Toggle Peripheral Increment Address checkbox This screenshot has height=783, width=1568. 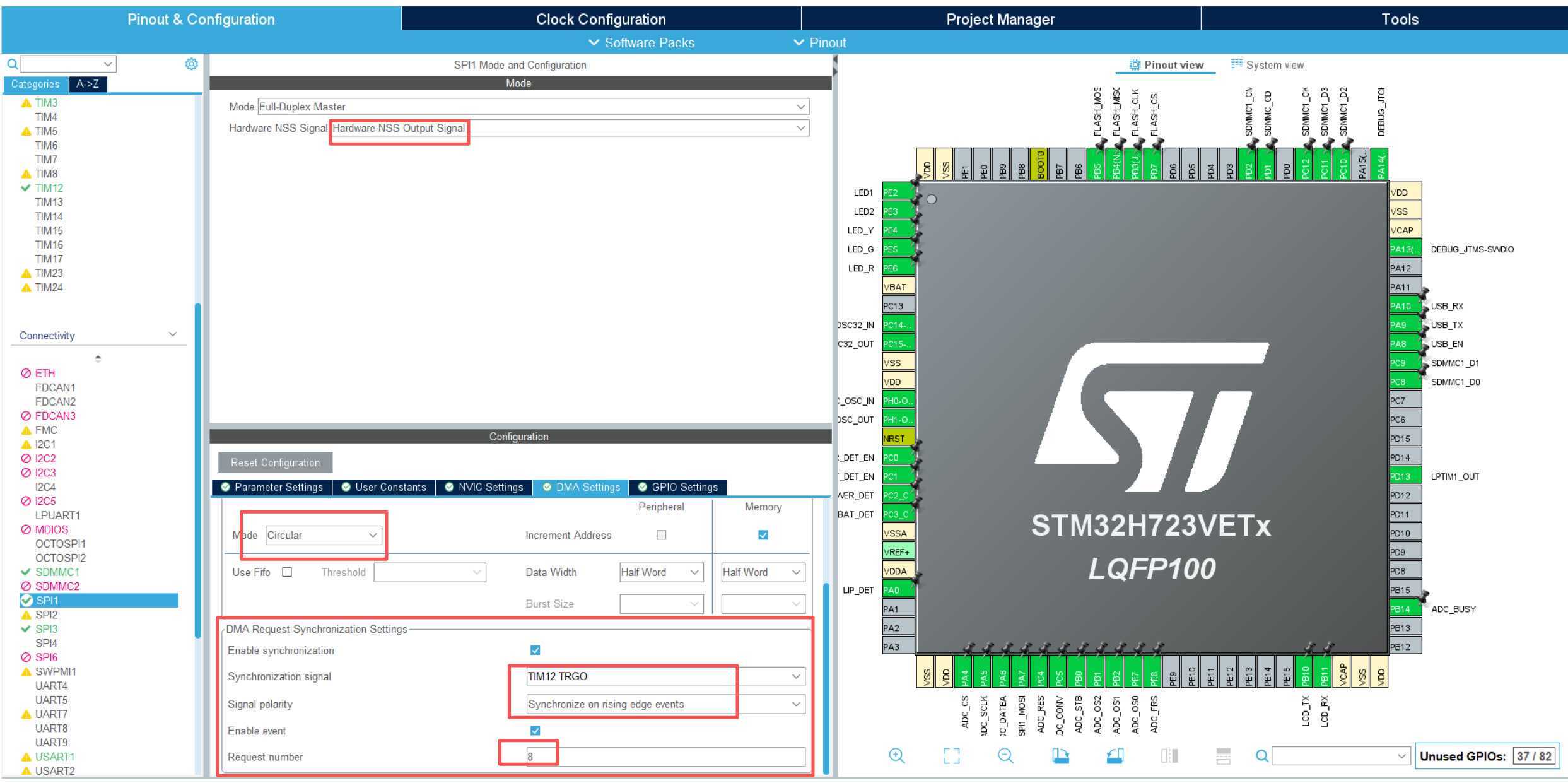pyautogui.click(x=661, y=535)
